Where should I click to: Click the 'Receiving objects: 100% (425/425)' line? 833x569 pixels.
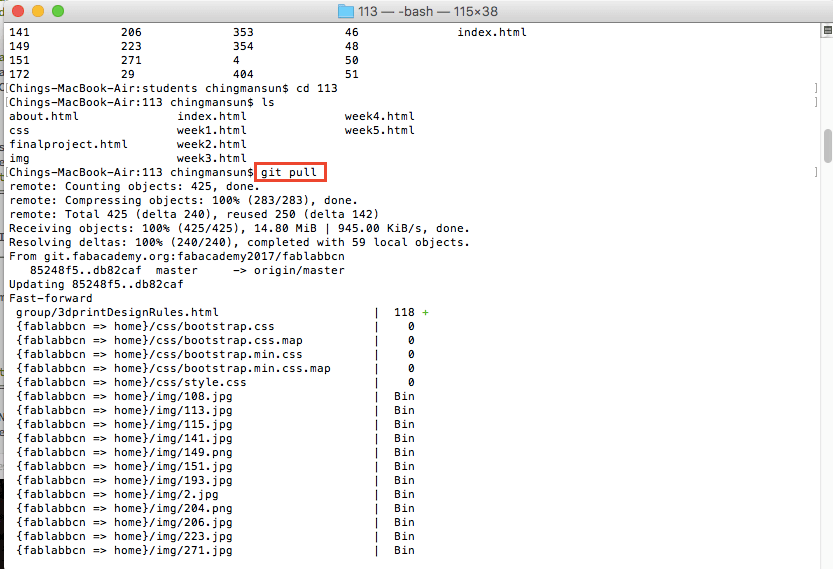239,228
